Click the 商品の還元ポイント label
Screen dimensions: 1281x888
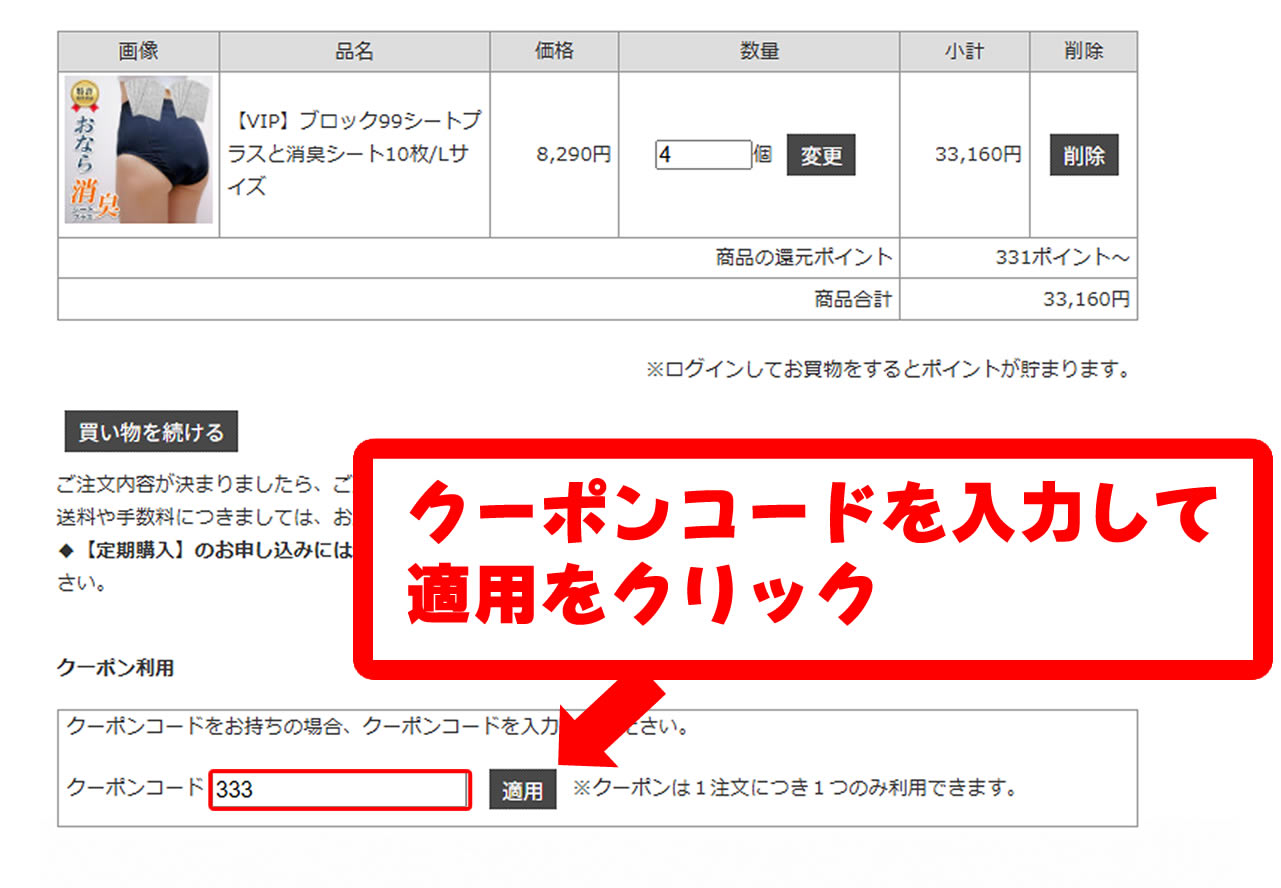[x=804, y=257]
